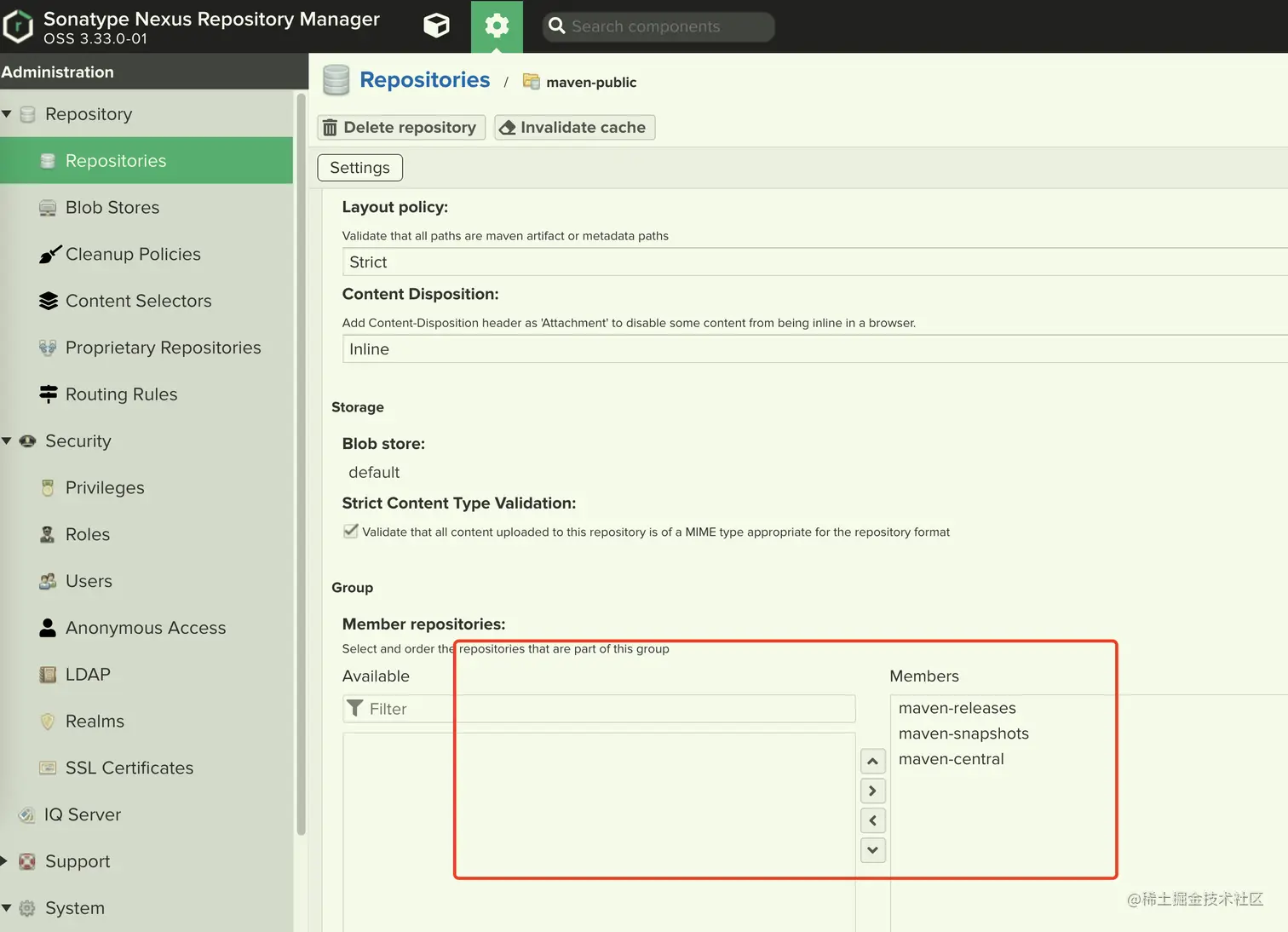Click the Privileges medal icon
The width and height of the screenshot is (1288, 932).
pos(48,487)
